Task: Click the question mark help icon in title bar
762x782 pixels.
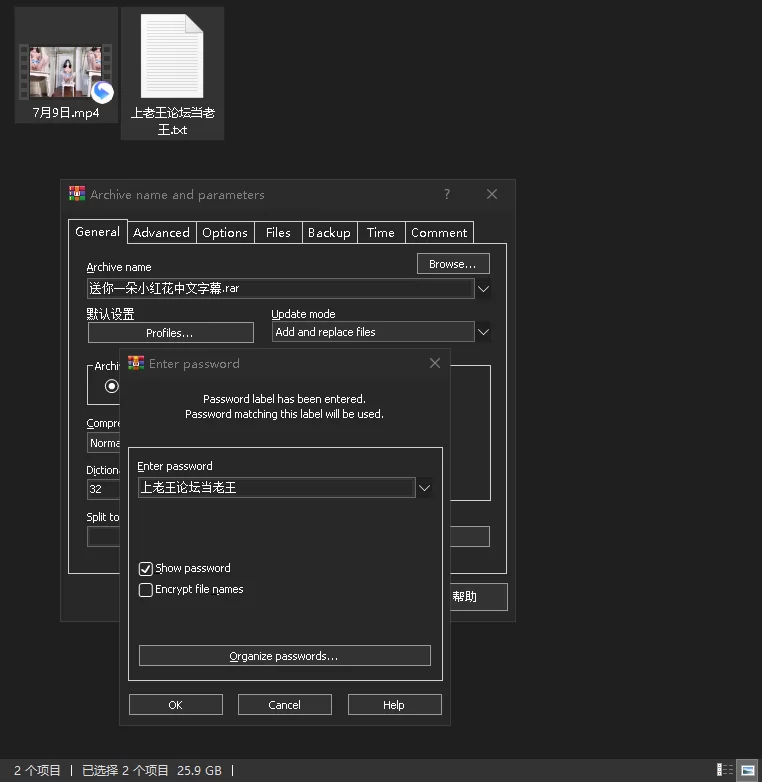Action: pos(447,194)
